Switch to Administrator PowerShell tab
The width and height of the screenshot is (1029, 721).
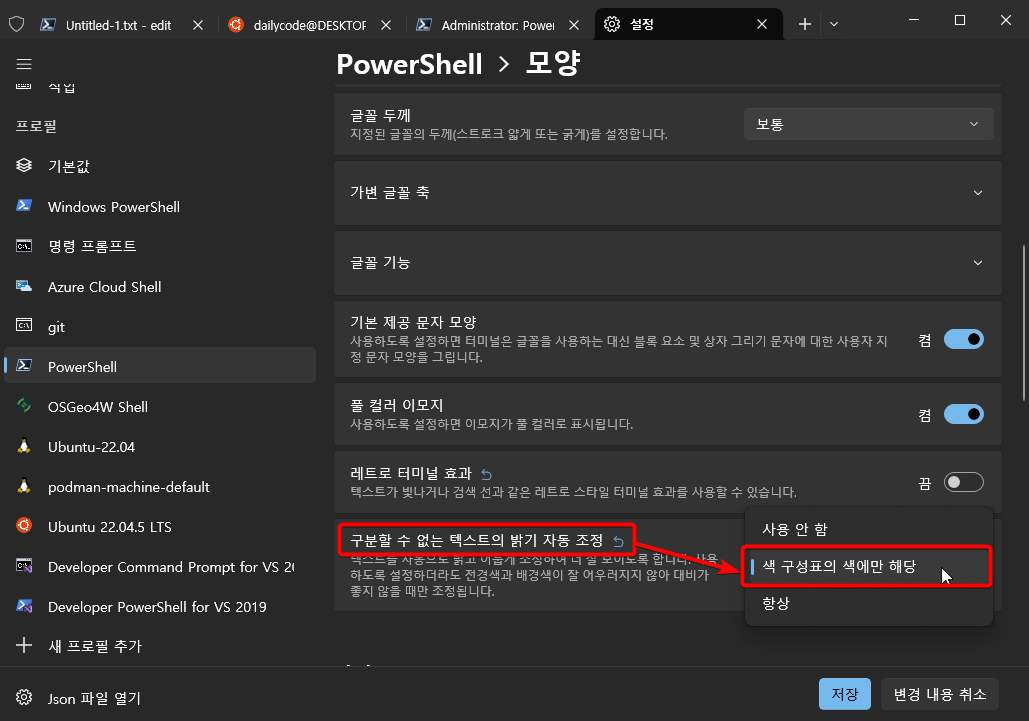click(498, 25)
